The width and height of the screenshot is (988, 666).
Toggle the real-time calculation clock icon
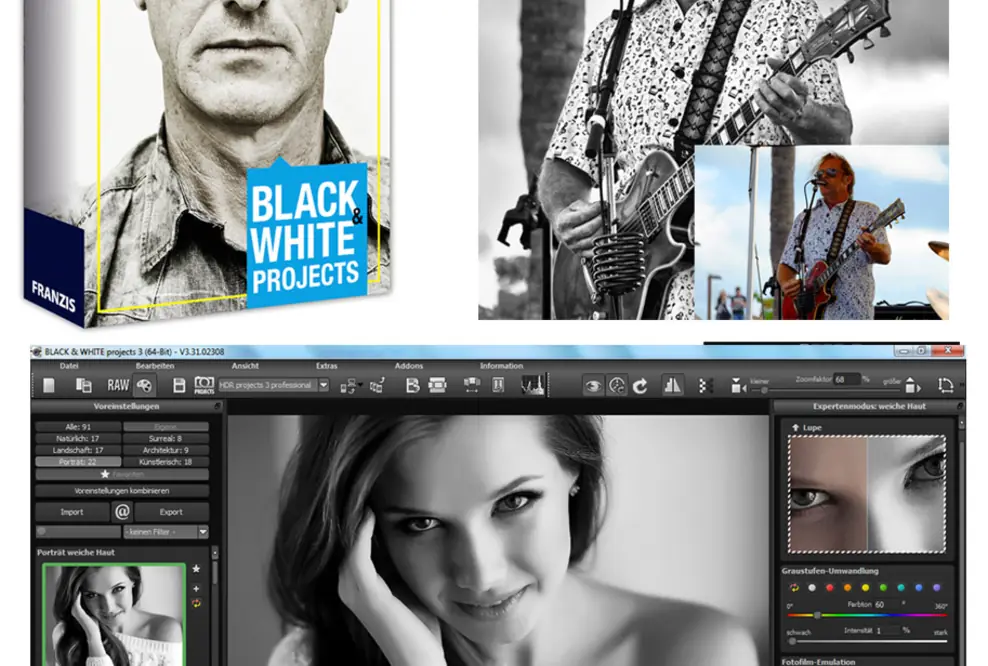[617, 386]
